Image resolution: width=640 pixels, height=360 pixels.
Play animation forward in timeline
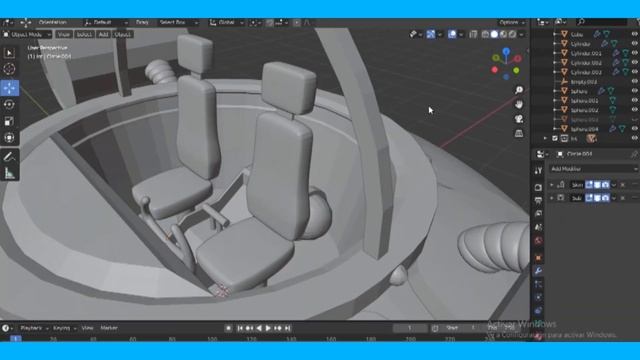coord(268,328)
